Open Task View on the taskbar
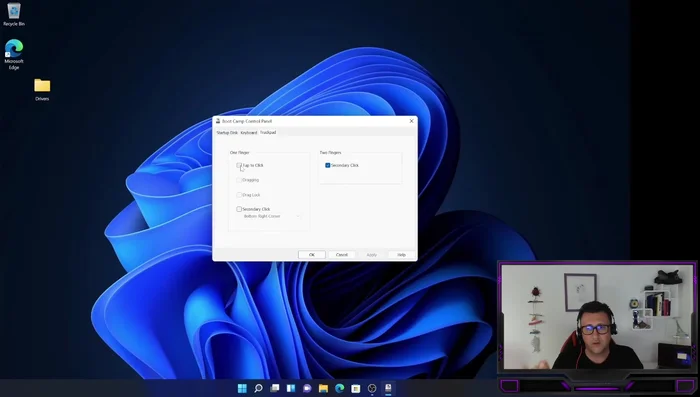700x397 pixels. (x=275, y=388)
